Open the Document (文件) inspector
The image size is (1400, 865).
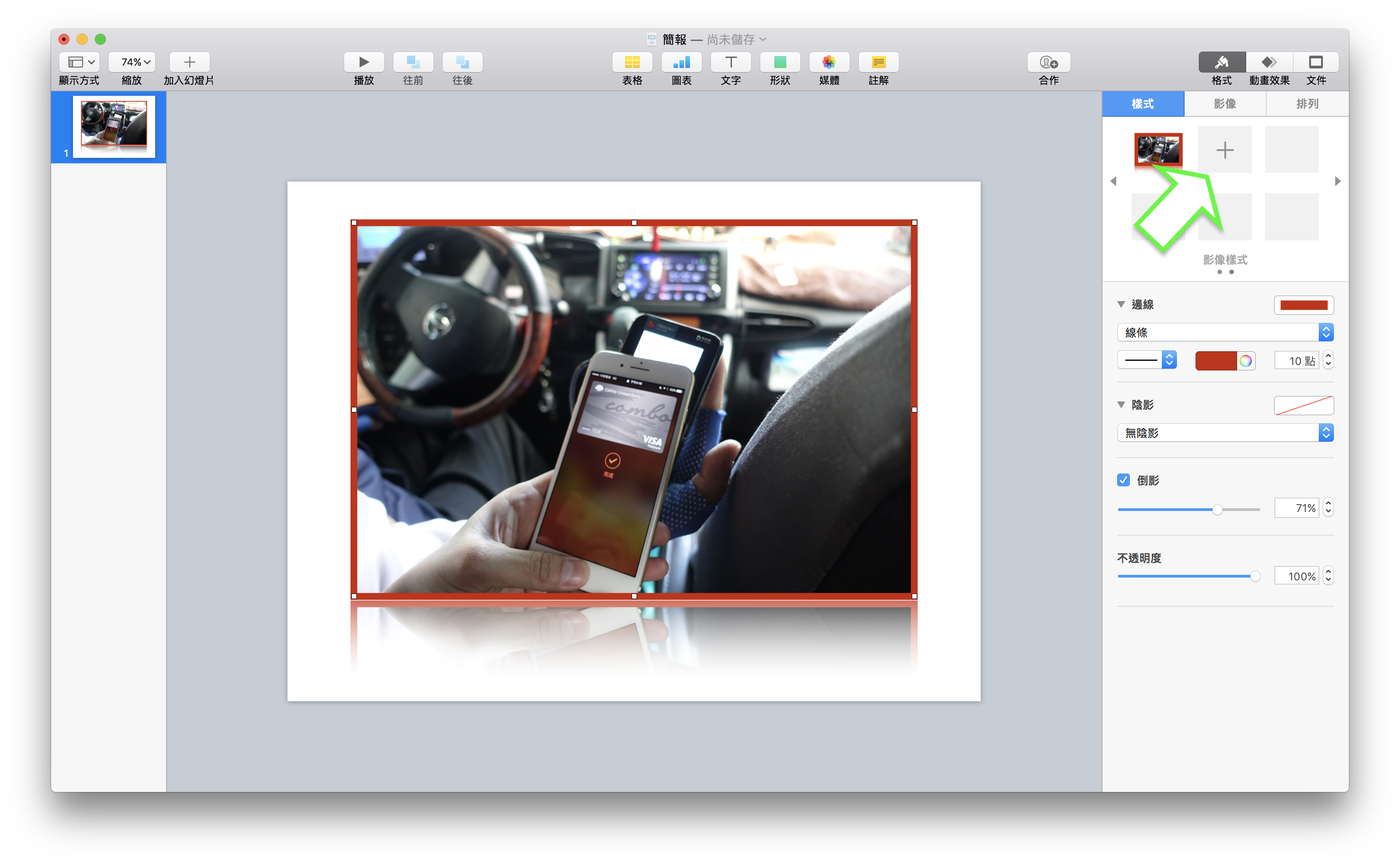click(1316, 62)
